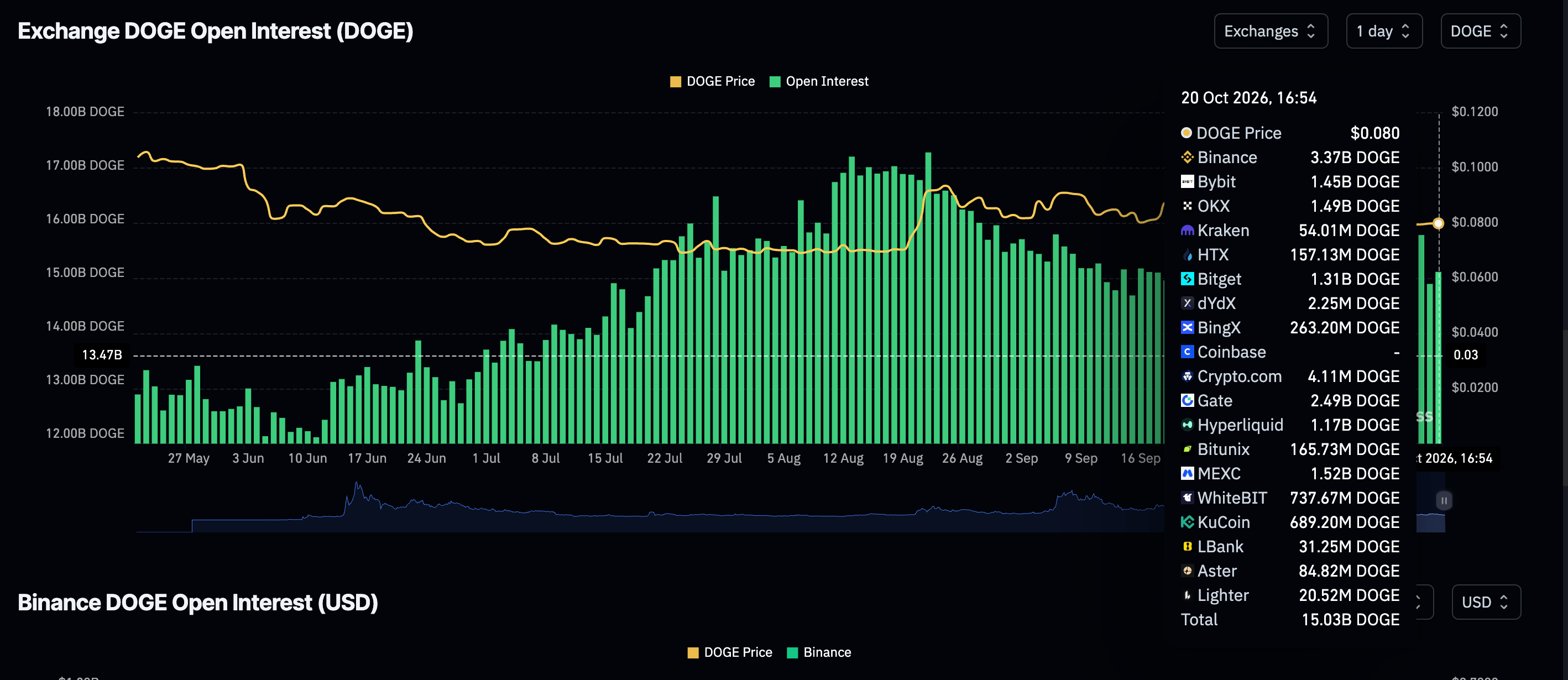
Task: Click the MEXC logo icon
Action: 1187,474
